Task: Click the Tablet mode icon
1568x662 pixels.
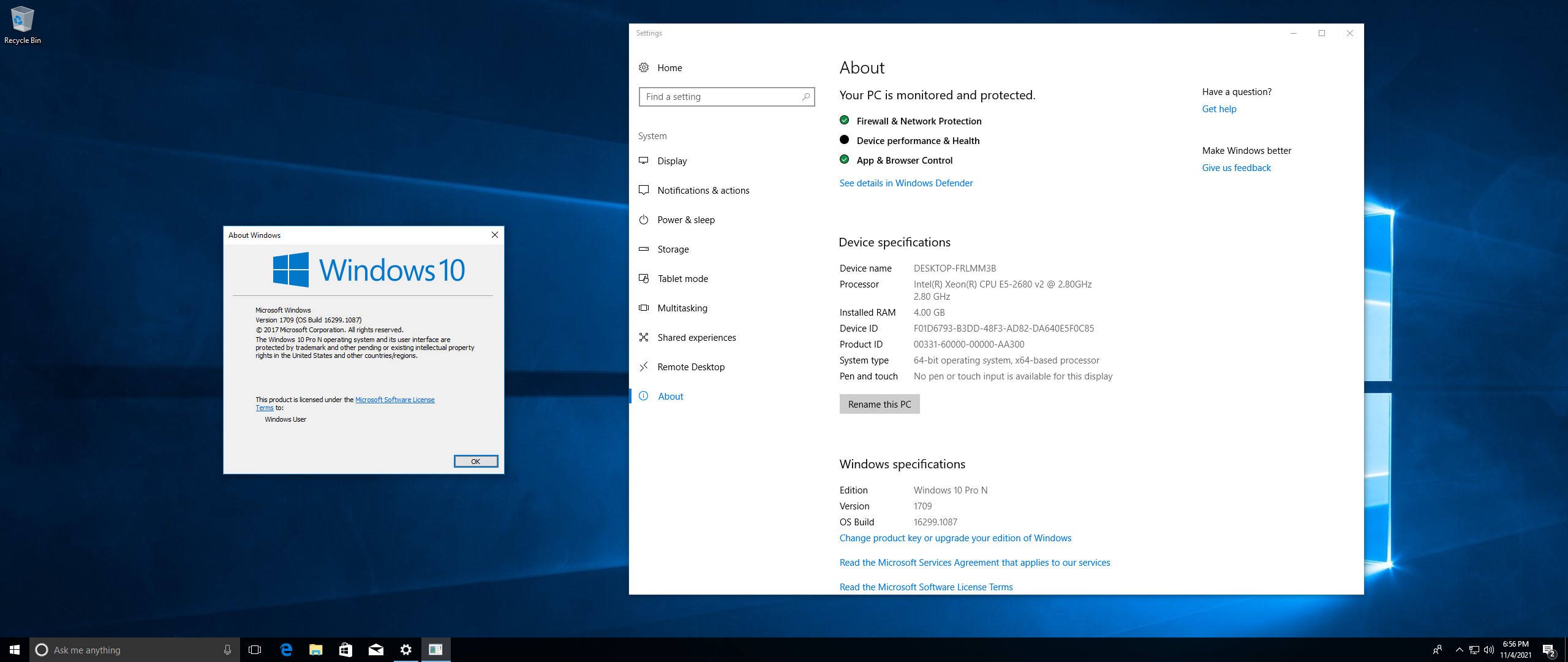Action: pos(644,278)
